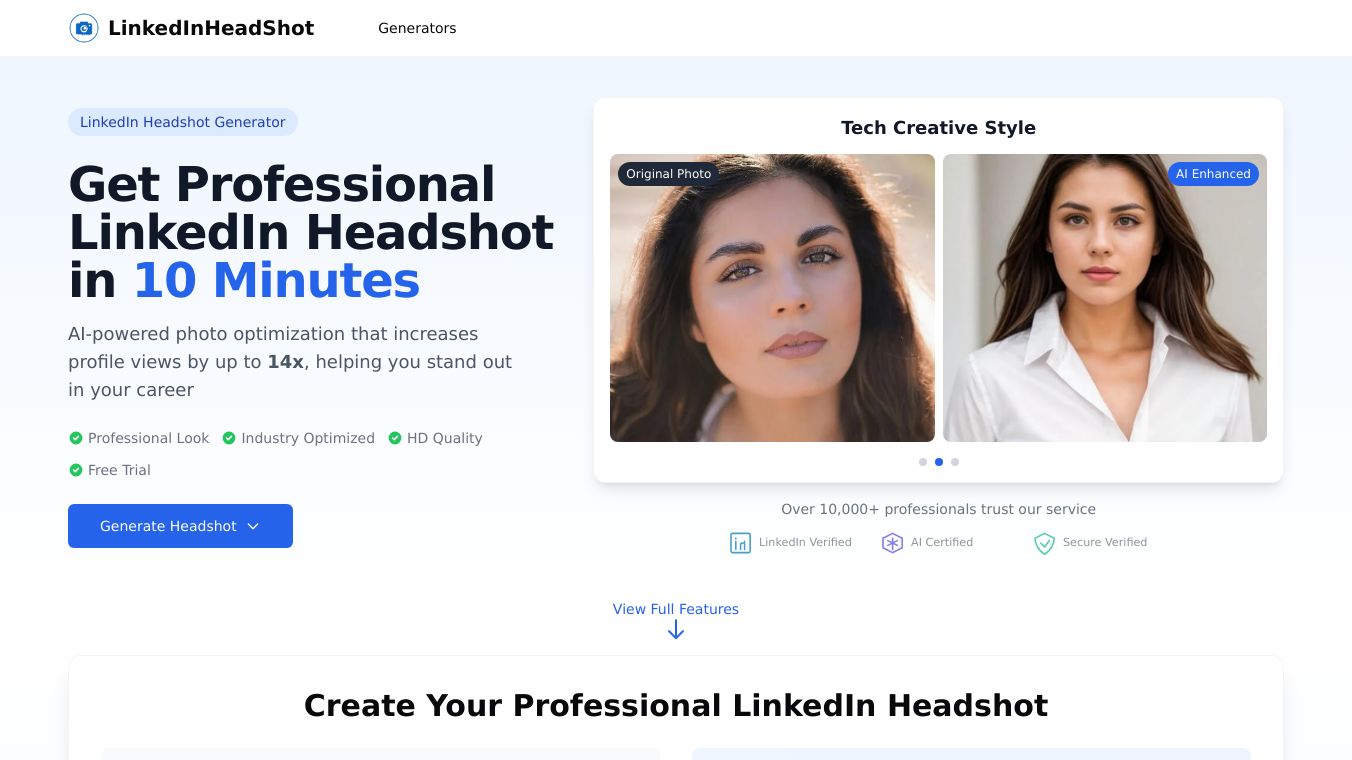Show the first carousel slide dot

(x=923, y=462)
